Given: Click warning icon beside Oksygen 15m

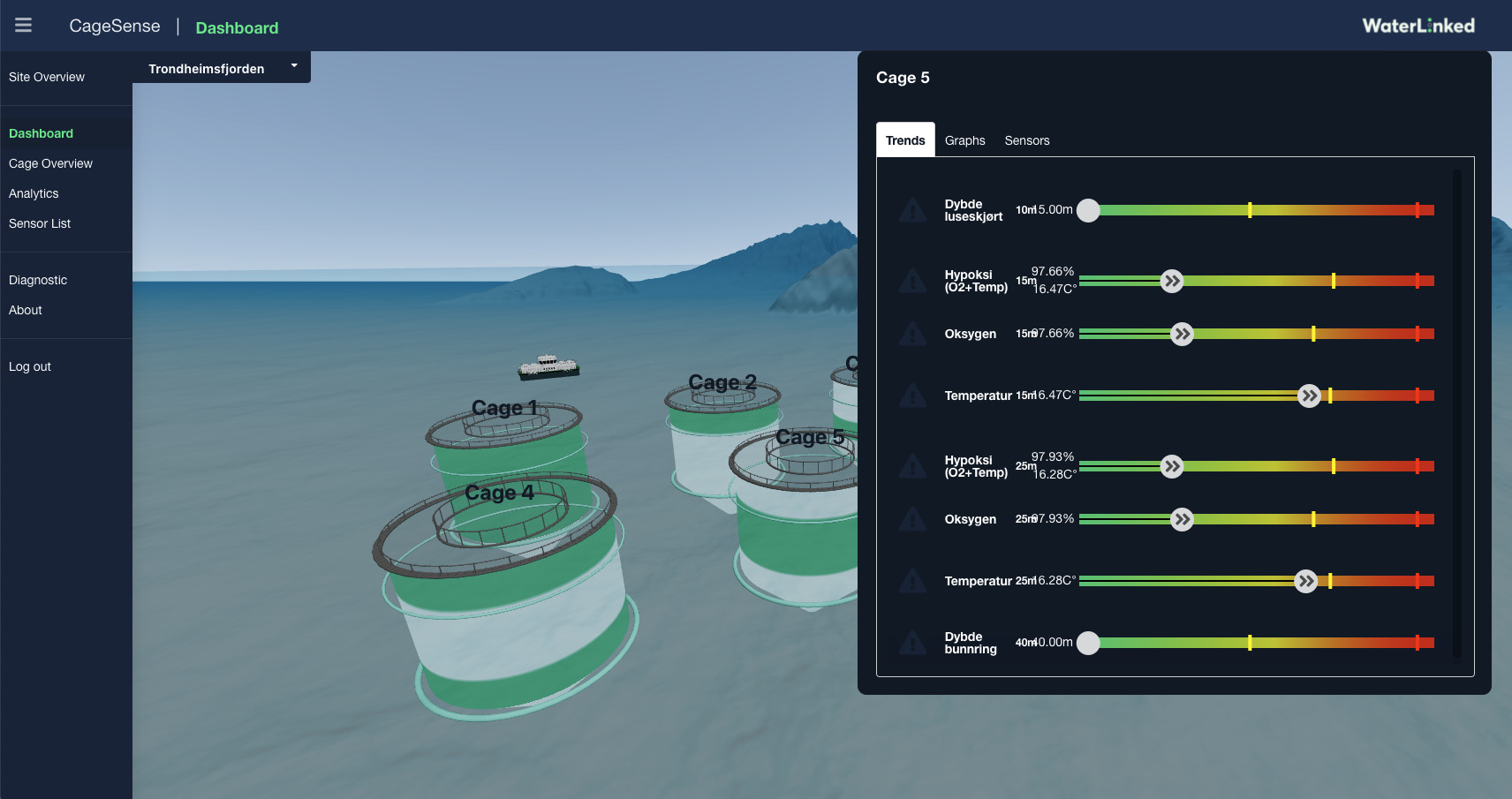Looking at the screenshot, I should tap(911, 334).
